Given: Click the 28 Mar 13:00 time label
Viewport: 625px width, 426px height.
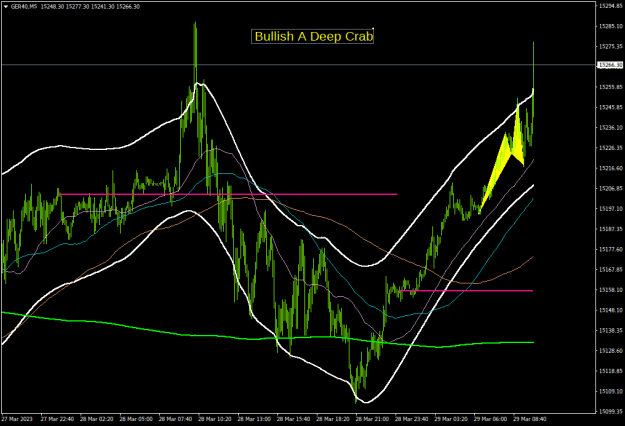Looking at the screenshot, I should [x=254, y=419].
